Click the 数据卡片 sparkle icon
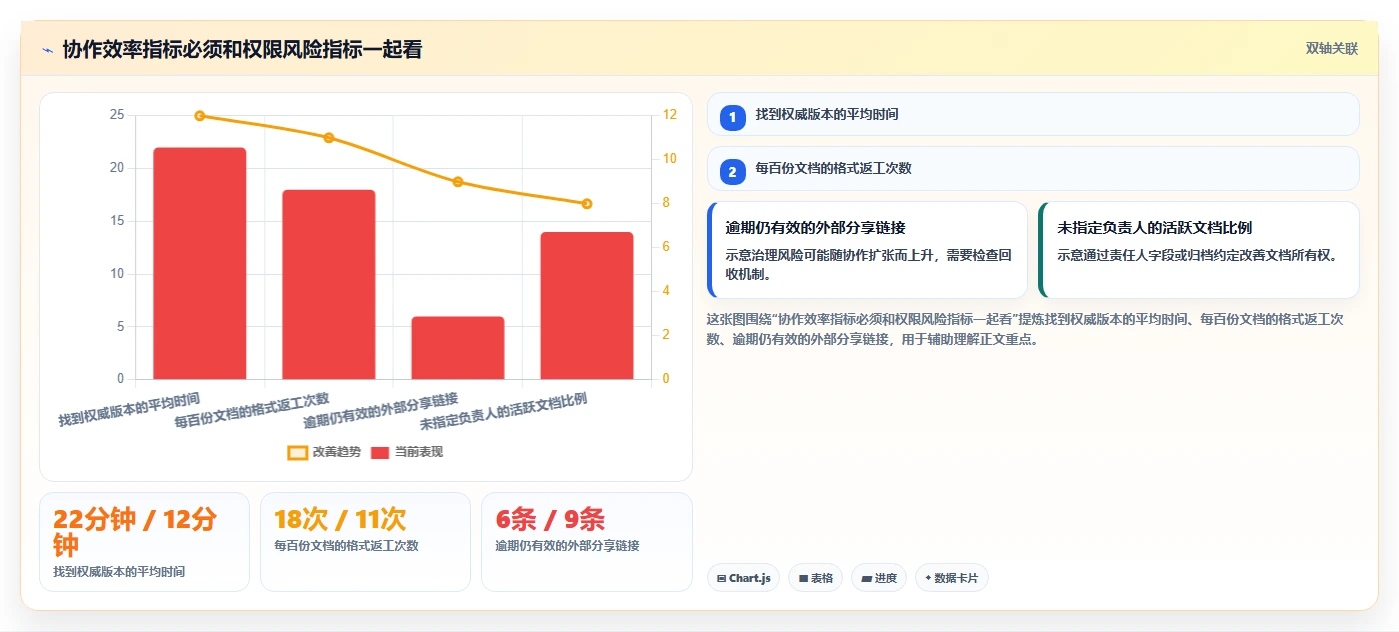This screenshot has height=632, width=1399. 928,578
